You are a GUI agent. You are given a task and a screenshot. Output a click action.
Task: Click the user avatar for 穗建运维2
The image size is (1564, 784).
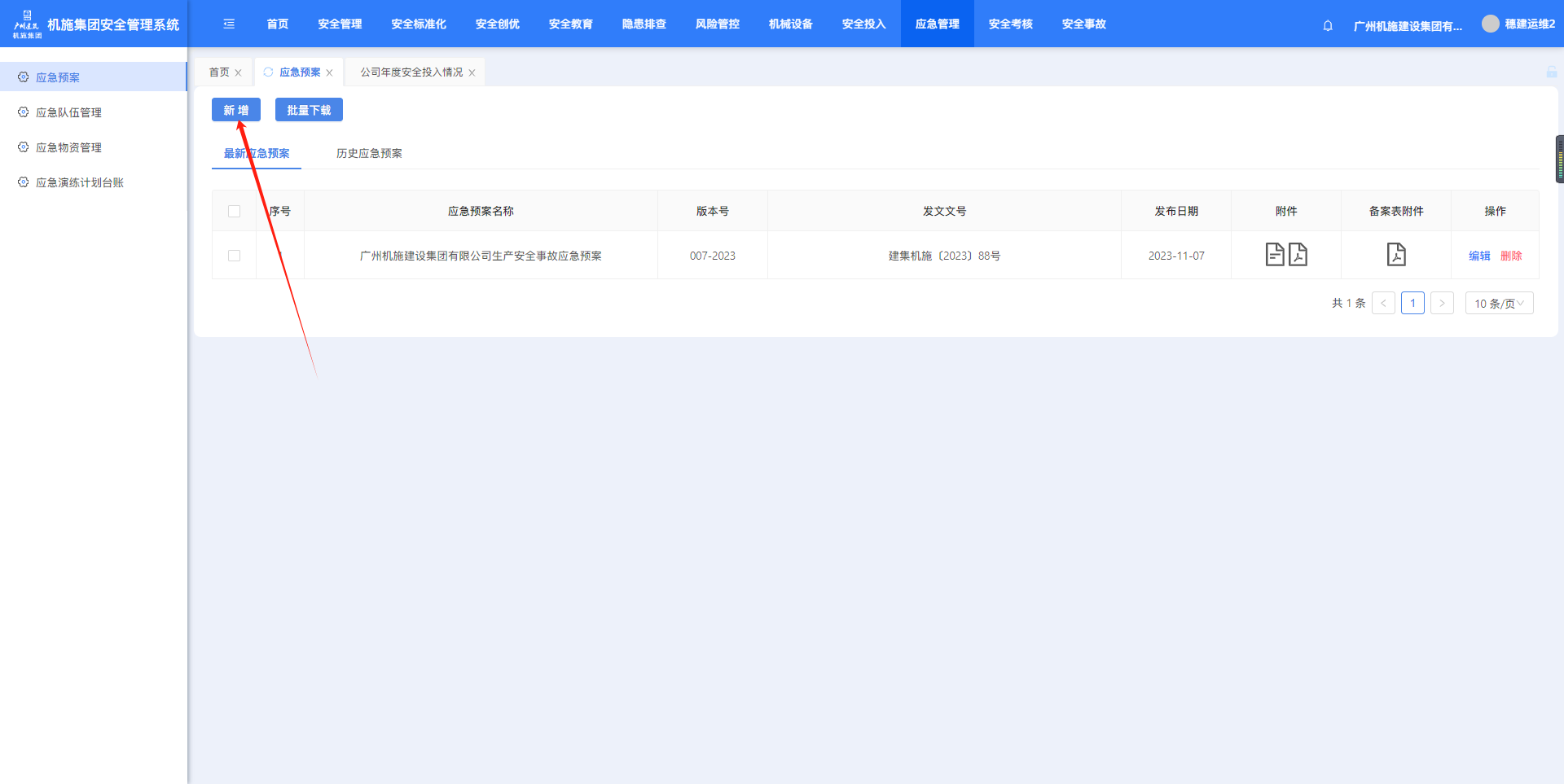click(1490, 24)
